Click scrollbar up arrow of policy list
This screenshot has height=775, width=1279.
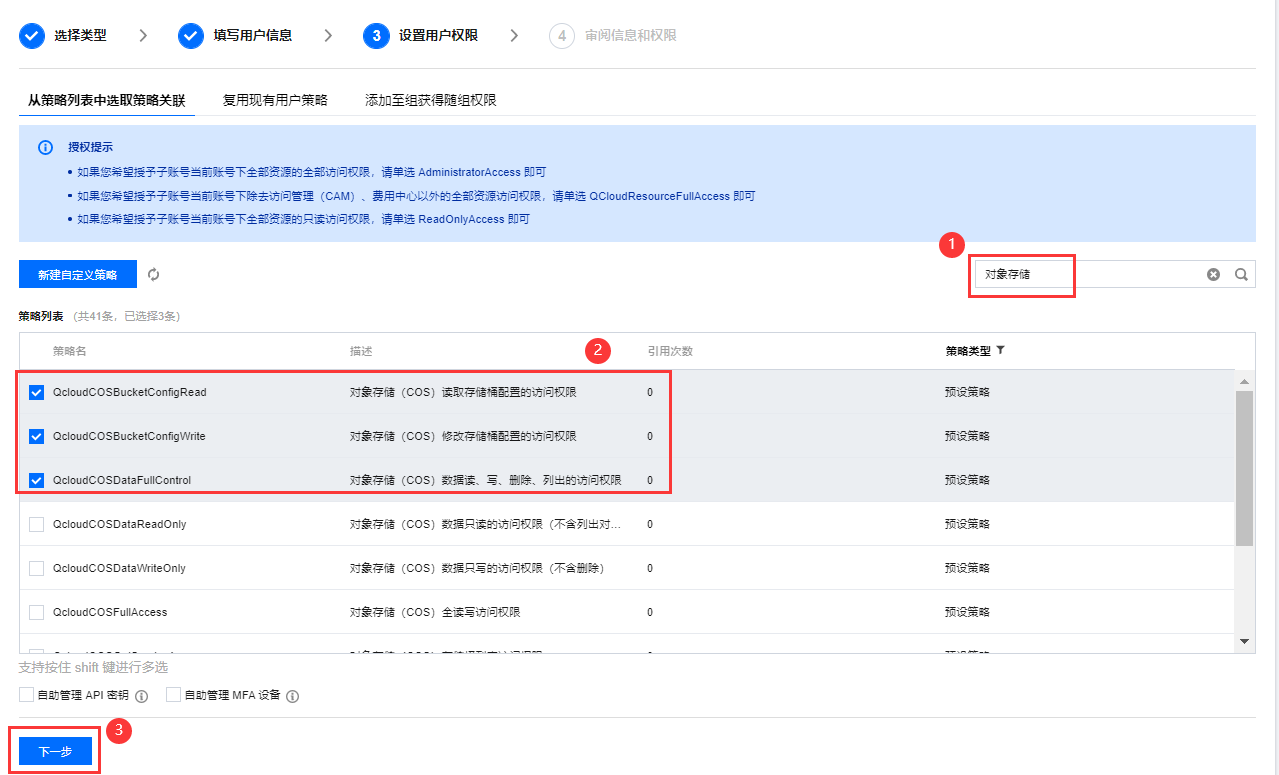pos(1244,382)
